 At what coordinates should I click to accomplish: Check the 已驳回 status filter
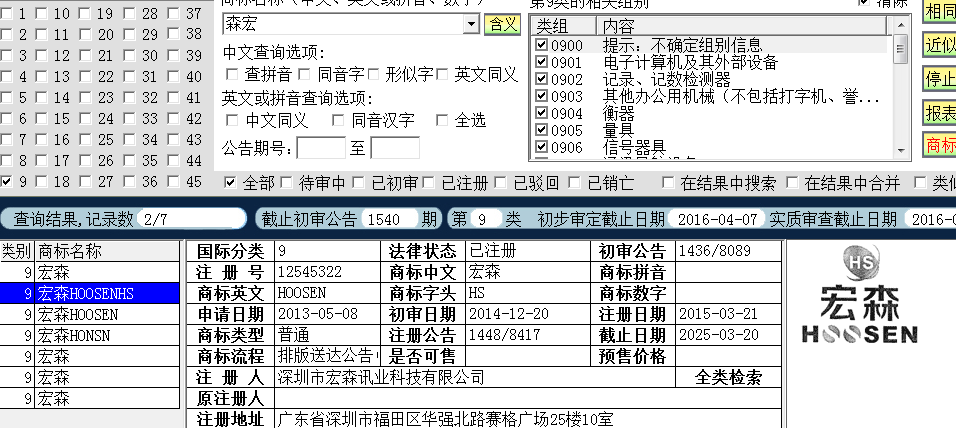click(x=501, y=182)
